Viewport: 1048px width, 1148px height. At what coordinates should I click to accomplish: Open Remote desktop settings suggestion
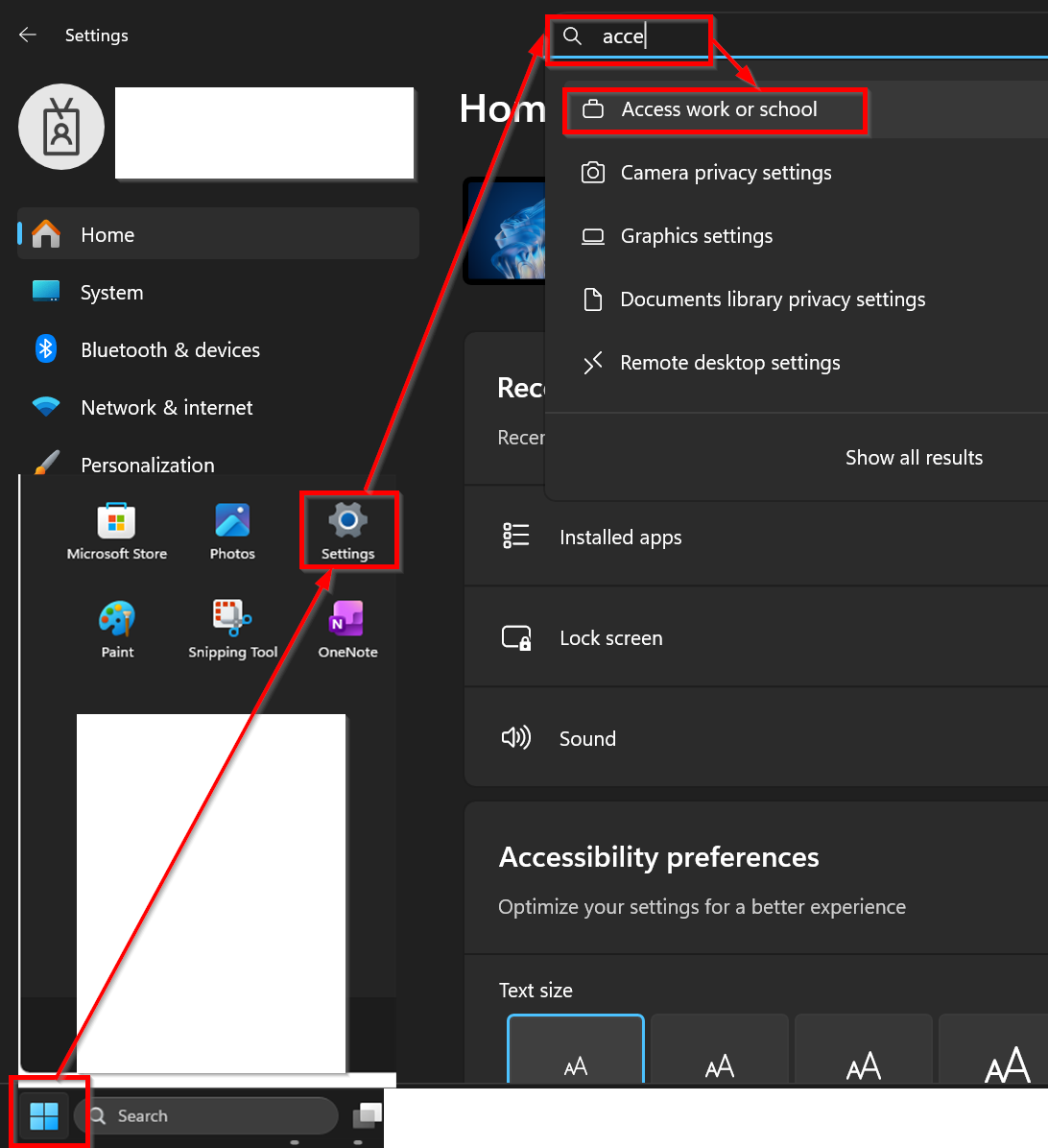click(732, 363)
